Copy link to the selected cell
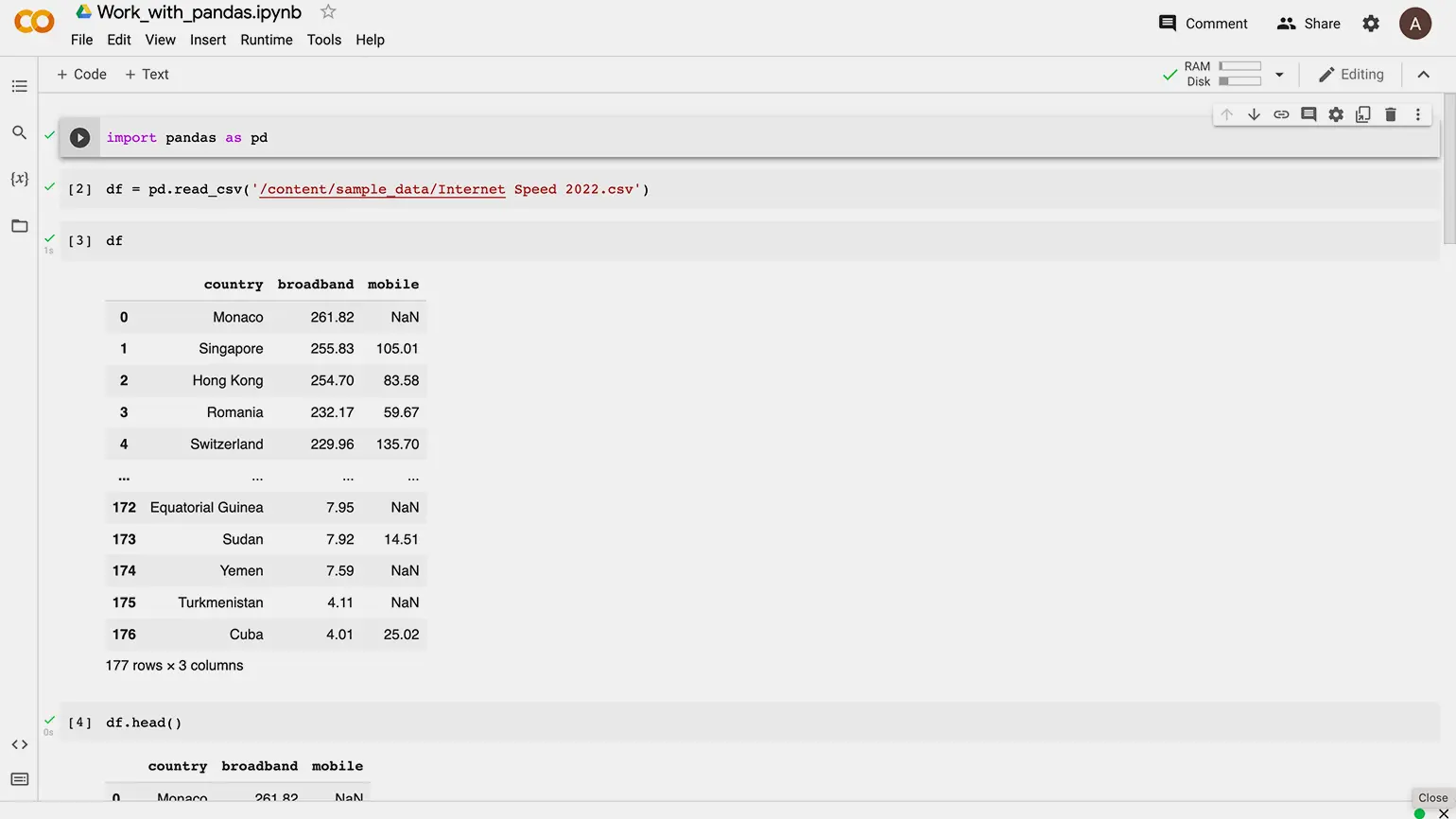The image size is (1456, 819). [x=1281, y=114]
